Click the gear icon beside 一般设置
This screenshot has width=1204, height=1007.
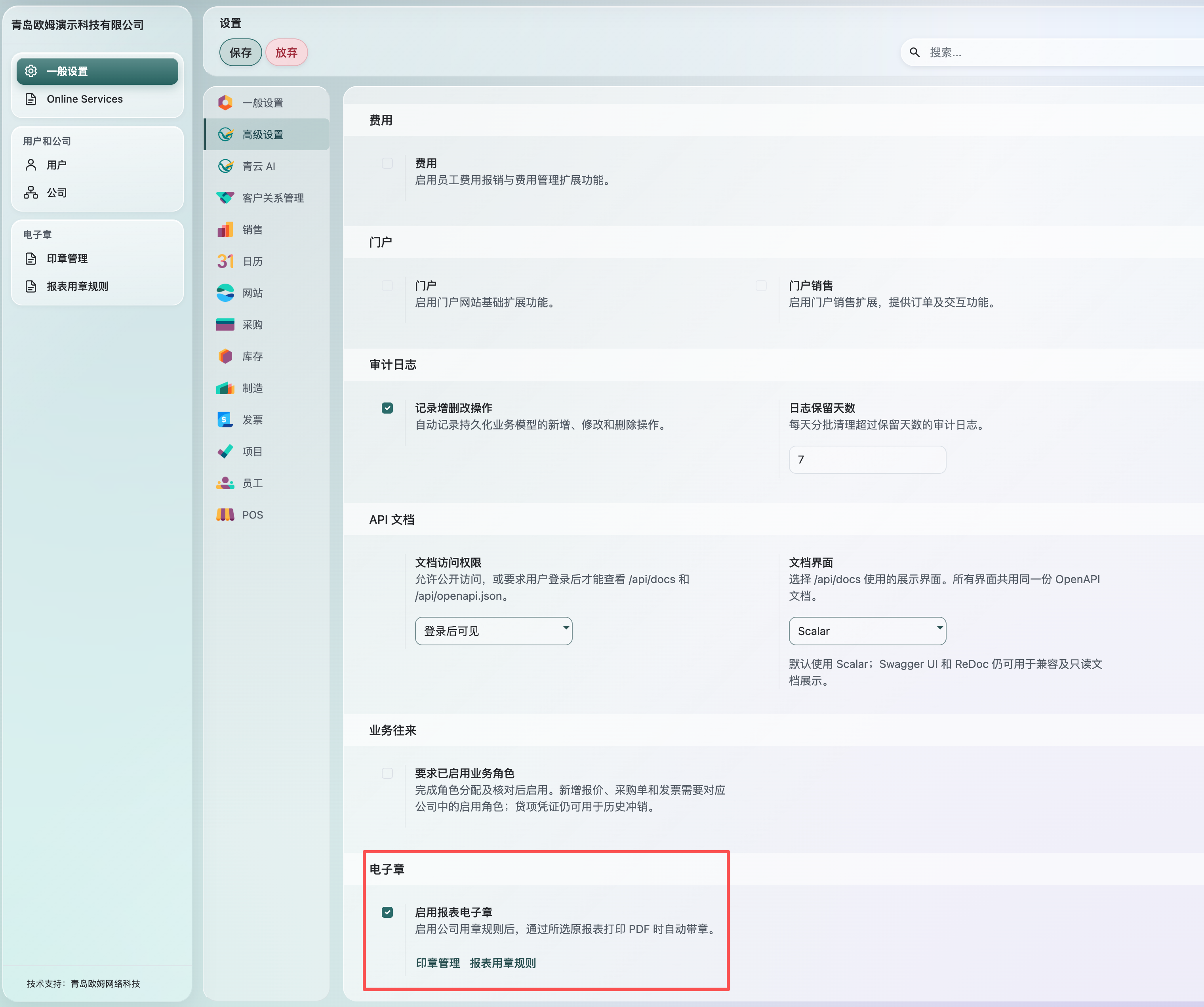pos(31,71)
